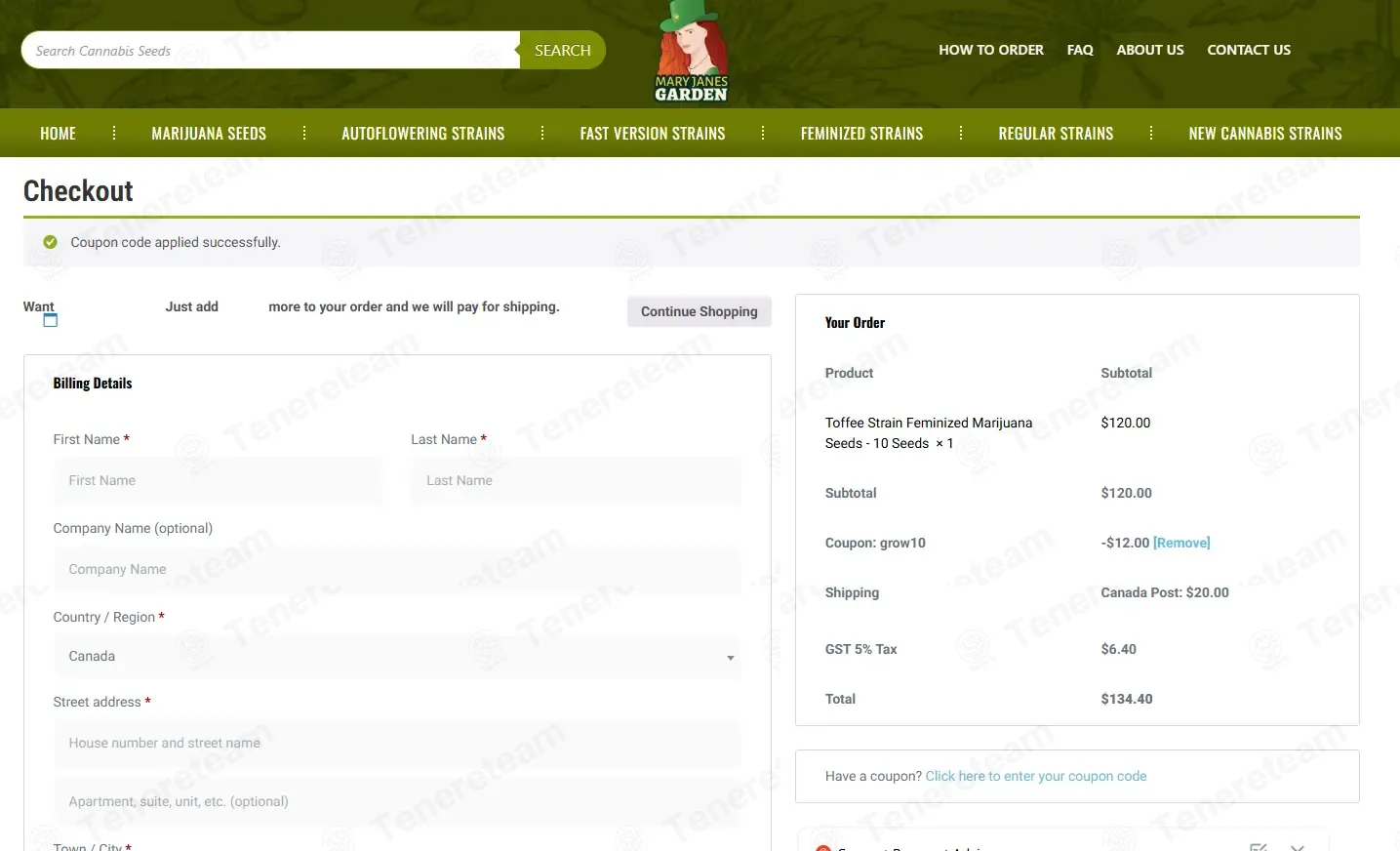
Task: Open the How To Order page
Action: point(991,50)
